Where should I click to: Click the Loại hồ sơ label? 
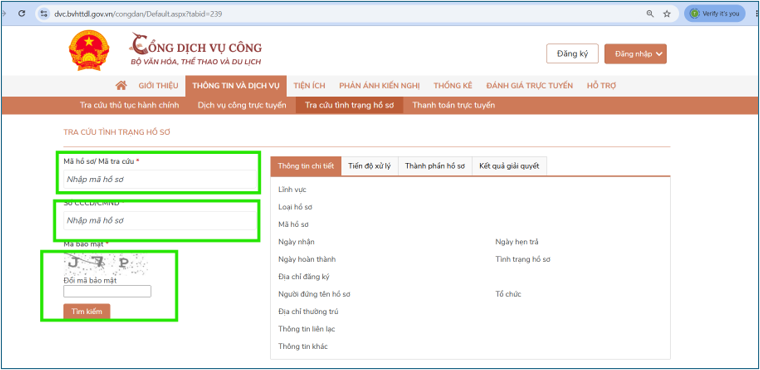[x=295, y=207]
